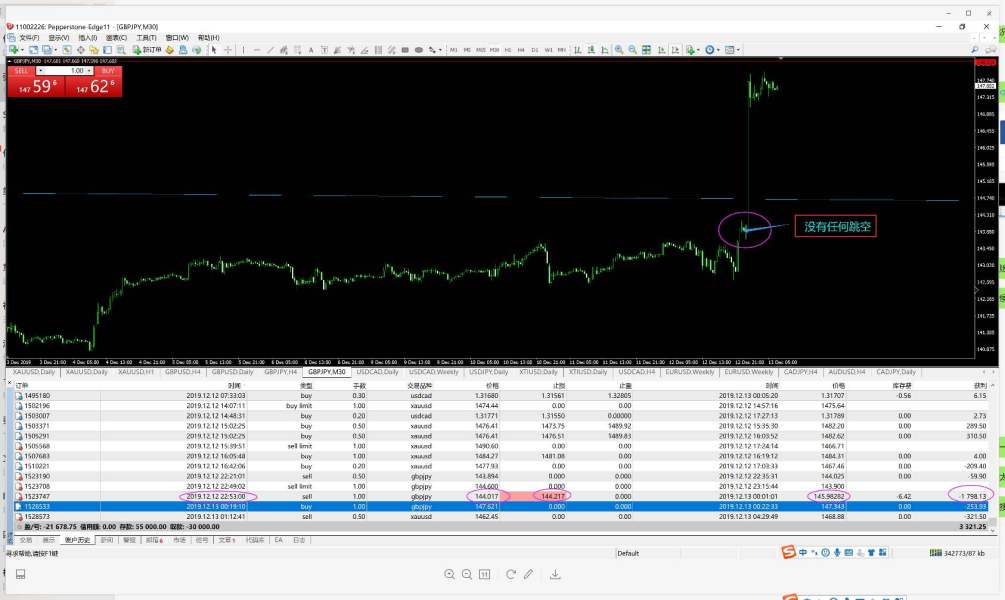Image resolution: width=1005 pixels, height=600 pixels.
Task: Select the rectangle shape tool
Action: (x=405, y=49)
